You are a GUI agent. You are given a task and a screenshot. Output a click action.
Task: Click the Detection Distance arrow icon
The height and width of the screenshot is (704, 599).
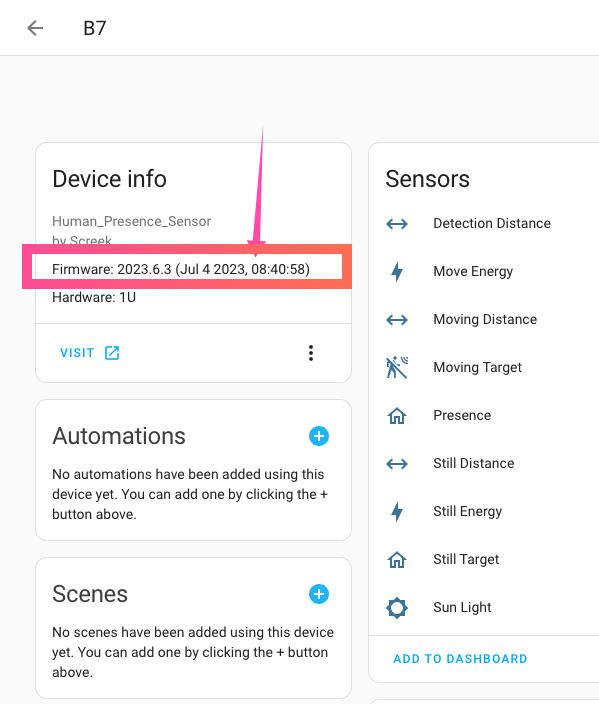[397, 224]
